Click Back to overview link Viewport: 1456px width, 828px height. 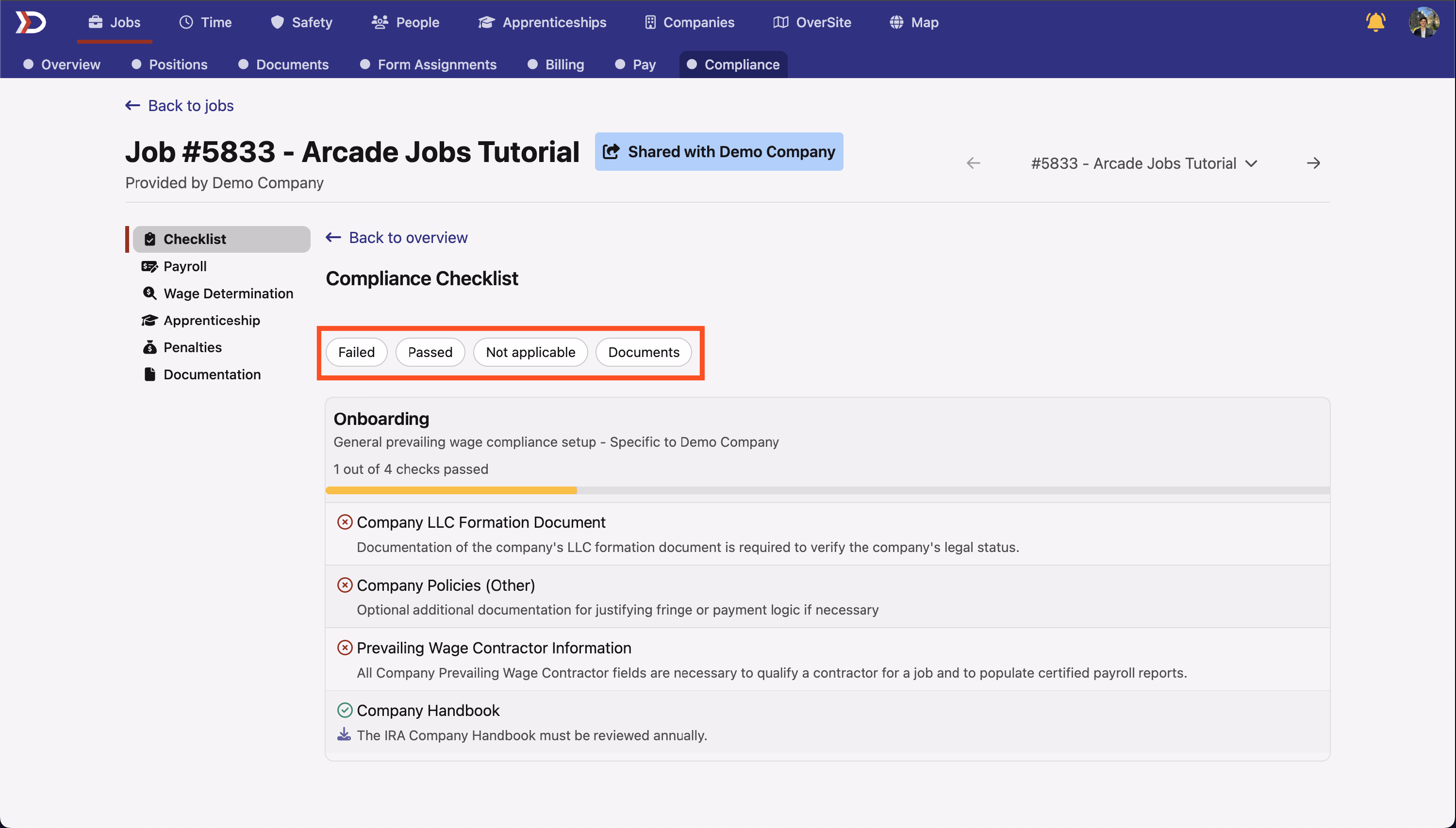[397, 238]
